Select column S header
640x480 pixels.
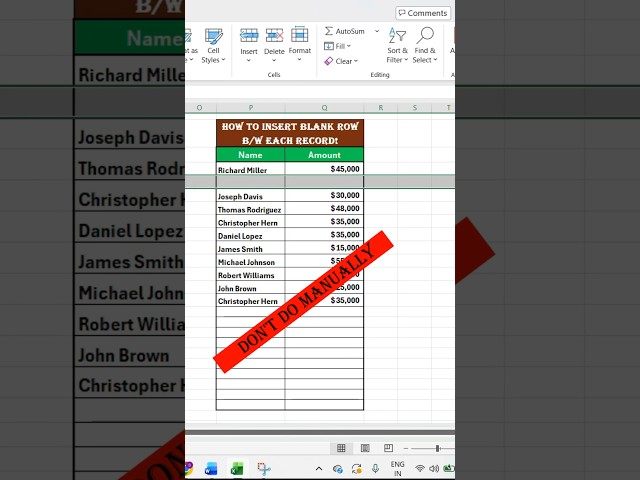click(415, 108)
